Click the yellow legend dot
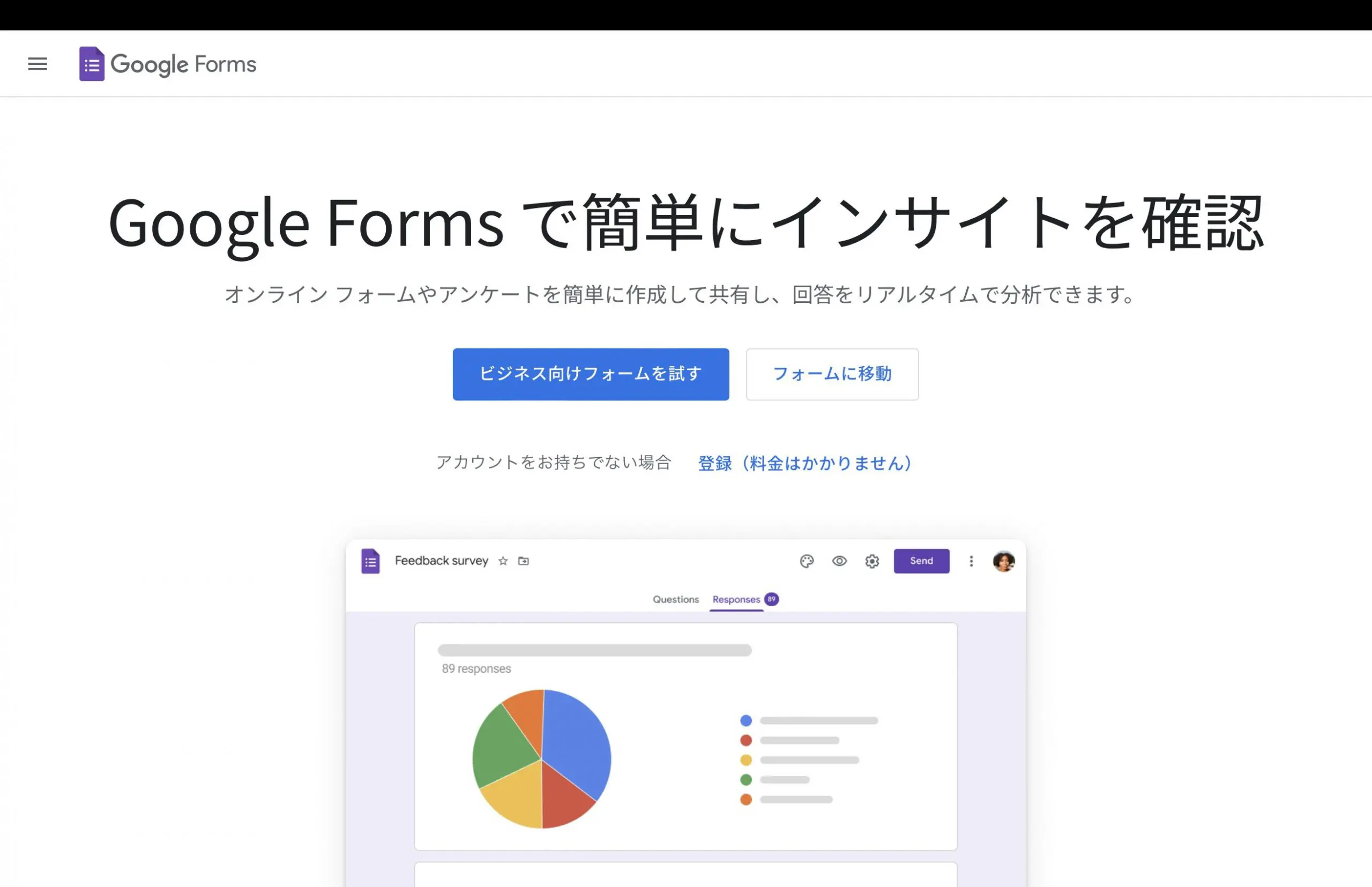 click(x=746, y=761)
